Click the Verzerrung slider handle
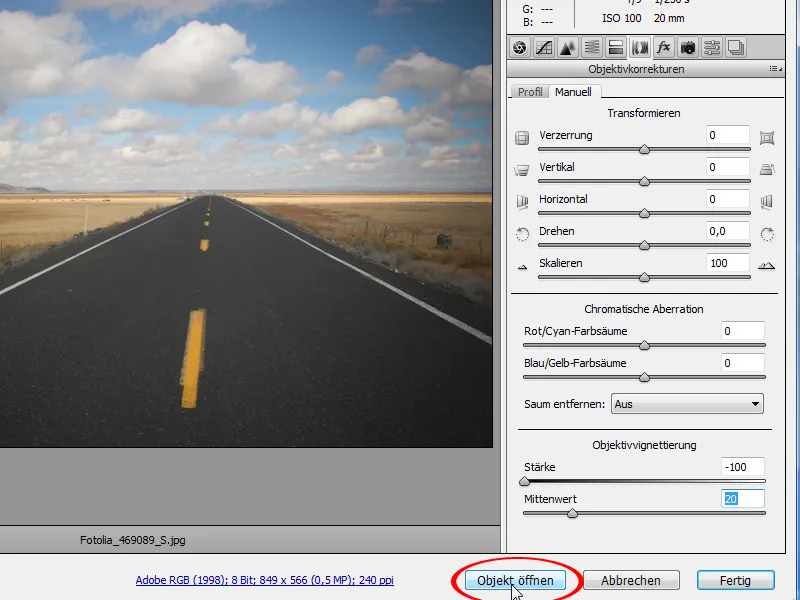The width and height of the screenshot is (800, 600). coord(644,149)
